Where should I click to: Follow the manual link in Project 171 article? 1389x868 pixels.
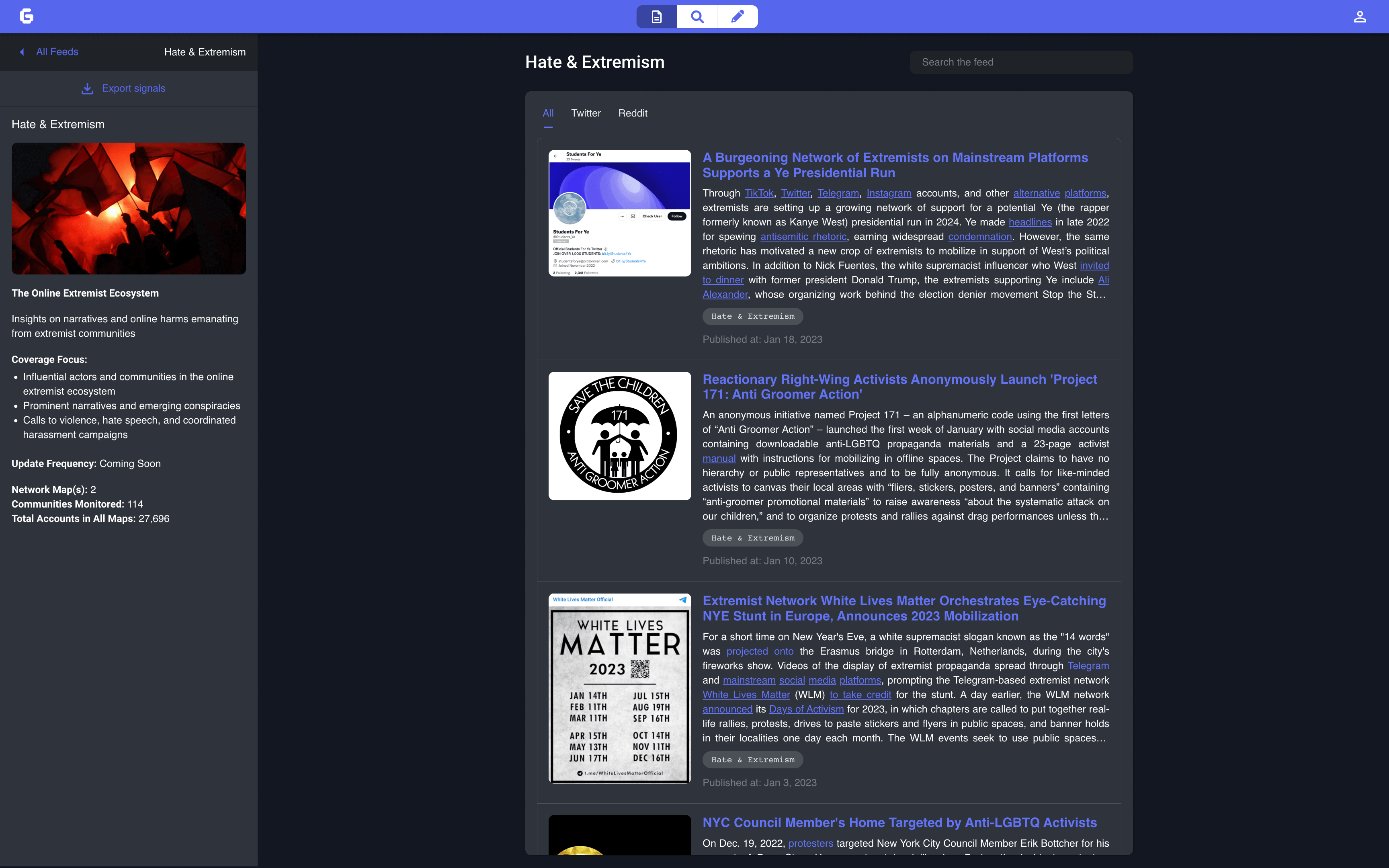pyautogui.click(x=719, y=459)
